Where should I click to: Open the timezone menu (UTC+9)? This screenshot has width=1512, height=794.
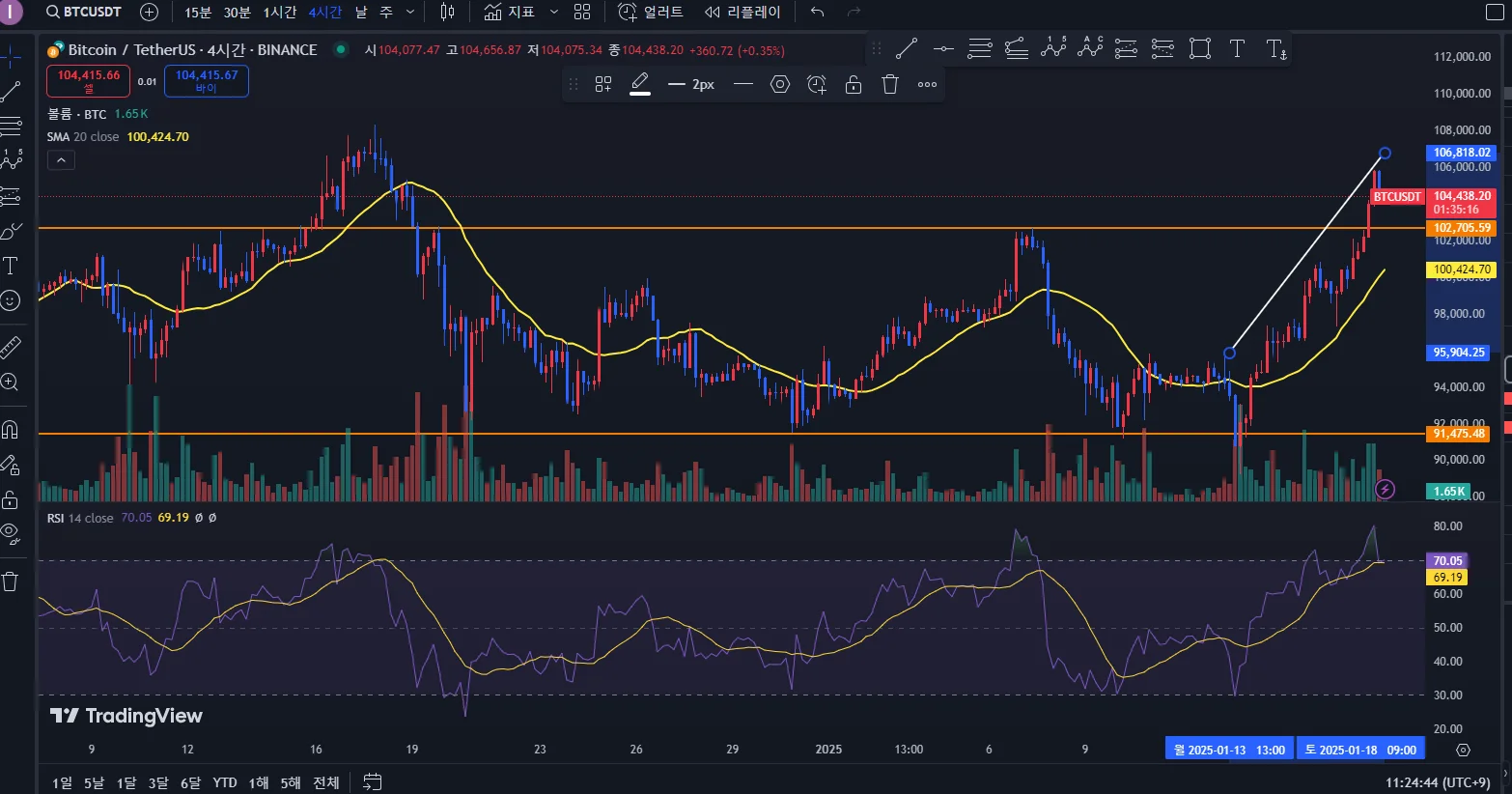pos(1438,782)
